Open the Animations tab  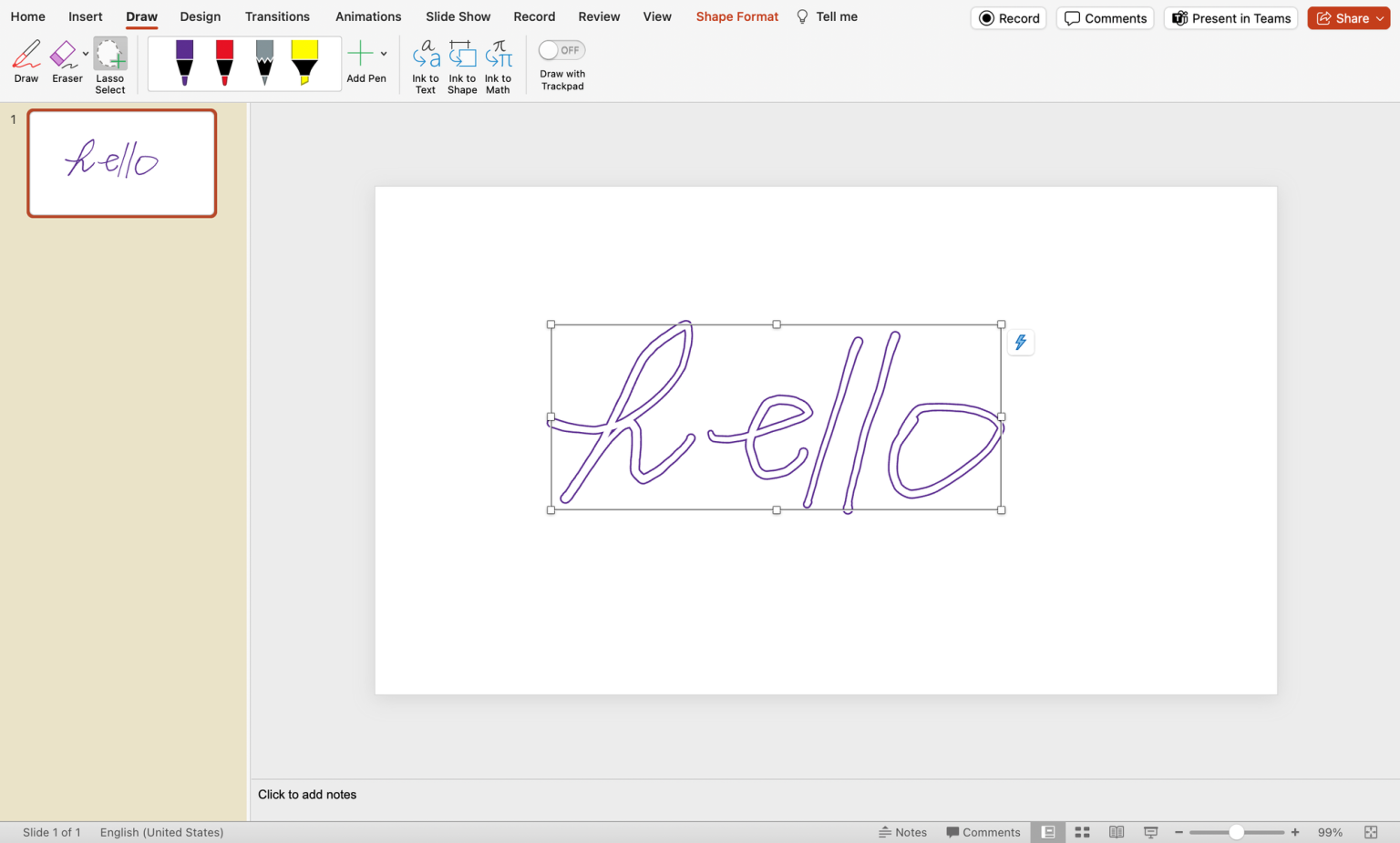[x=368, y=16]
